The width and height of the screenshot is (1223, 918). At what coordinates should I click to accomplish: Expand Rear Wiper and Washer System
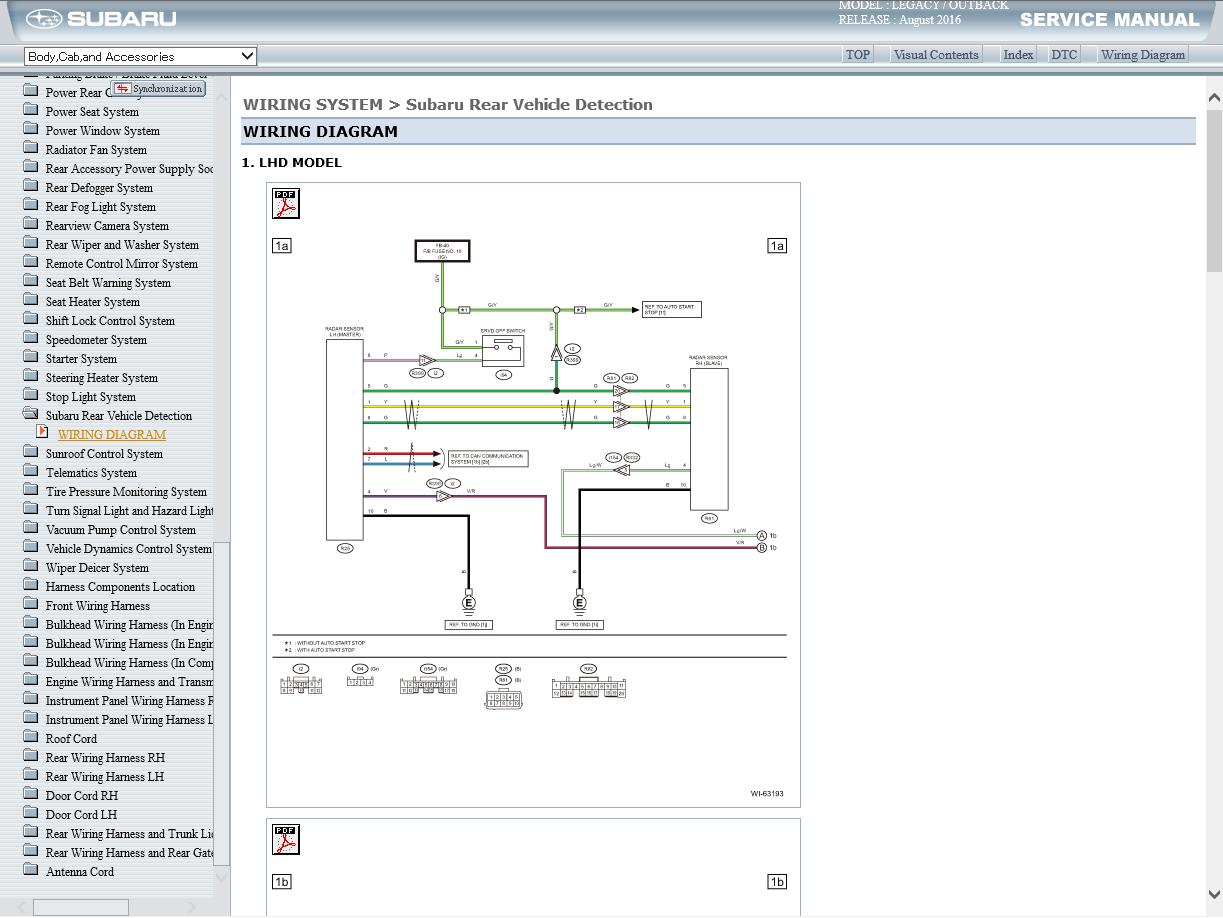point(122,245)
